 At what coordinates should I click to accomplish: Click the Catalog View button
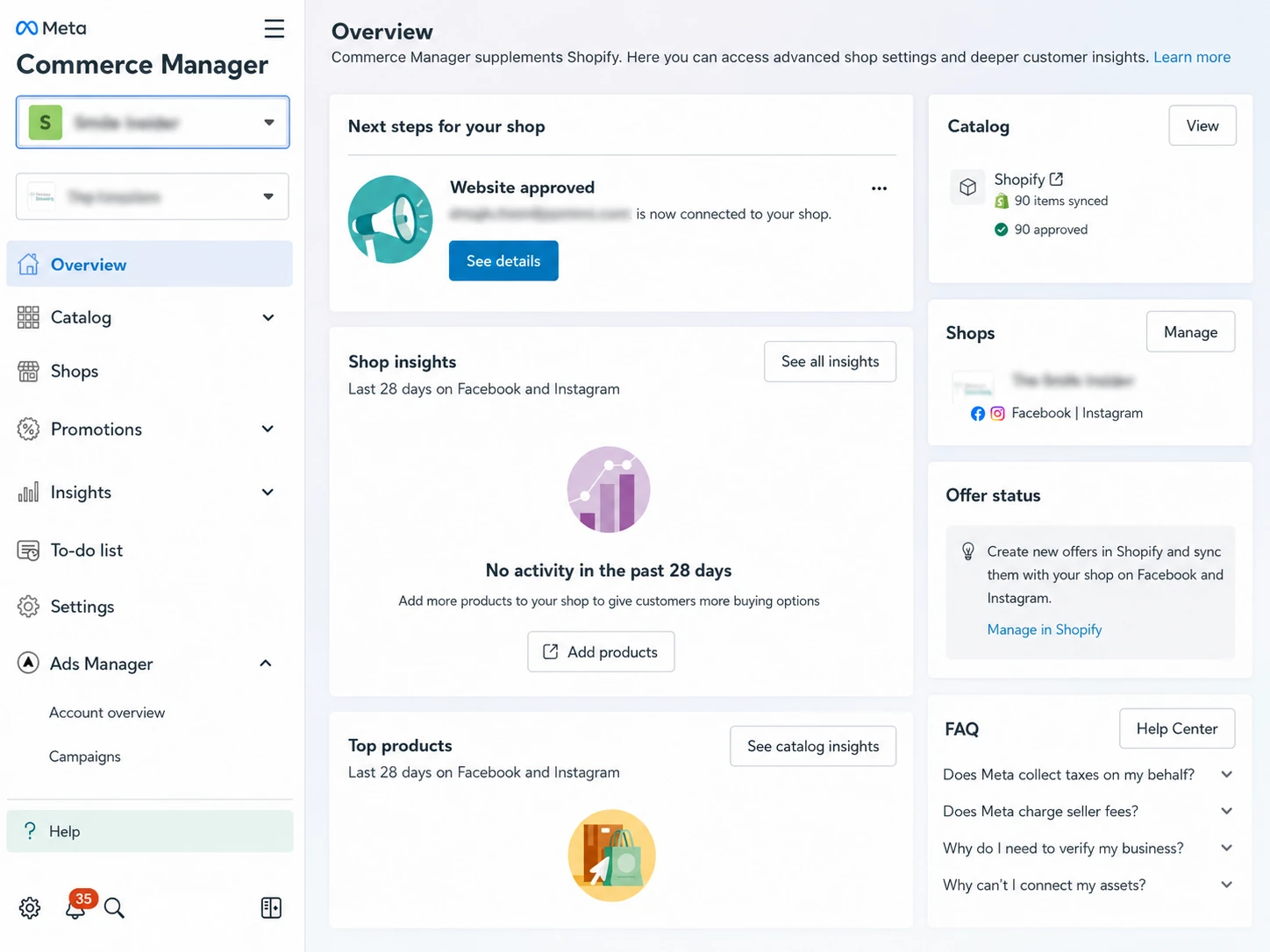point(1202,126)
